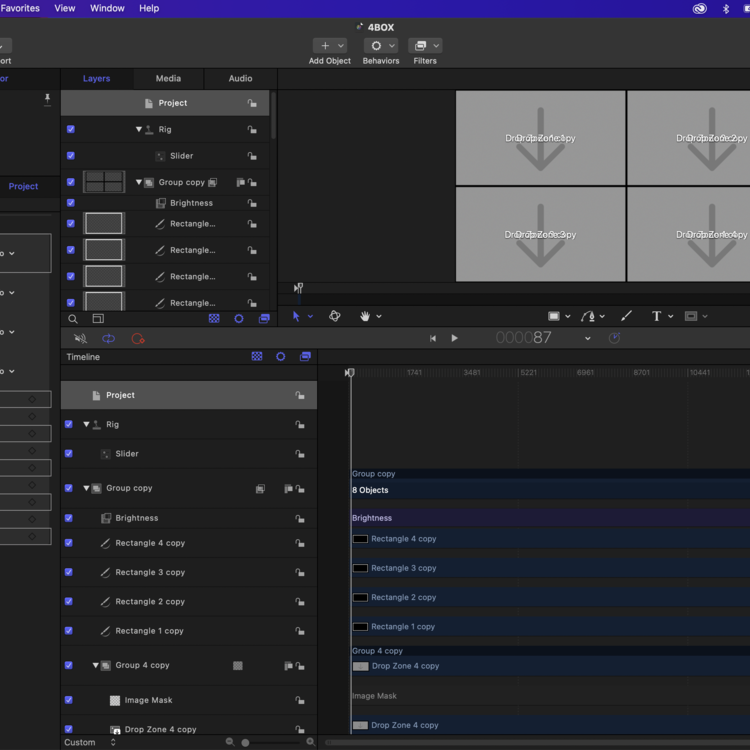Uncheck Rig checkbox in Layers list
The image size is (750, 750).
coord(70,129)
